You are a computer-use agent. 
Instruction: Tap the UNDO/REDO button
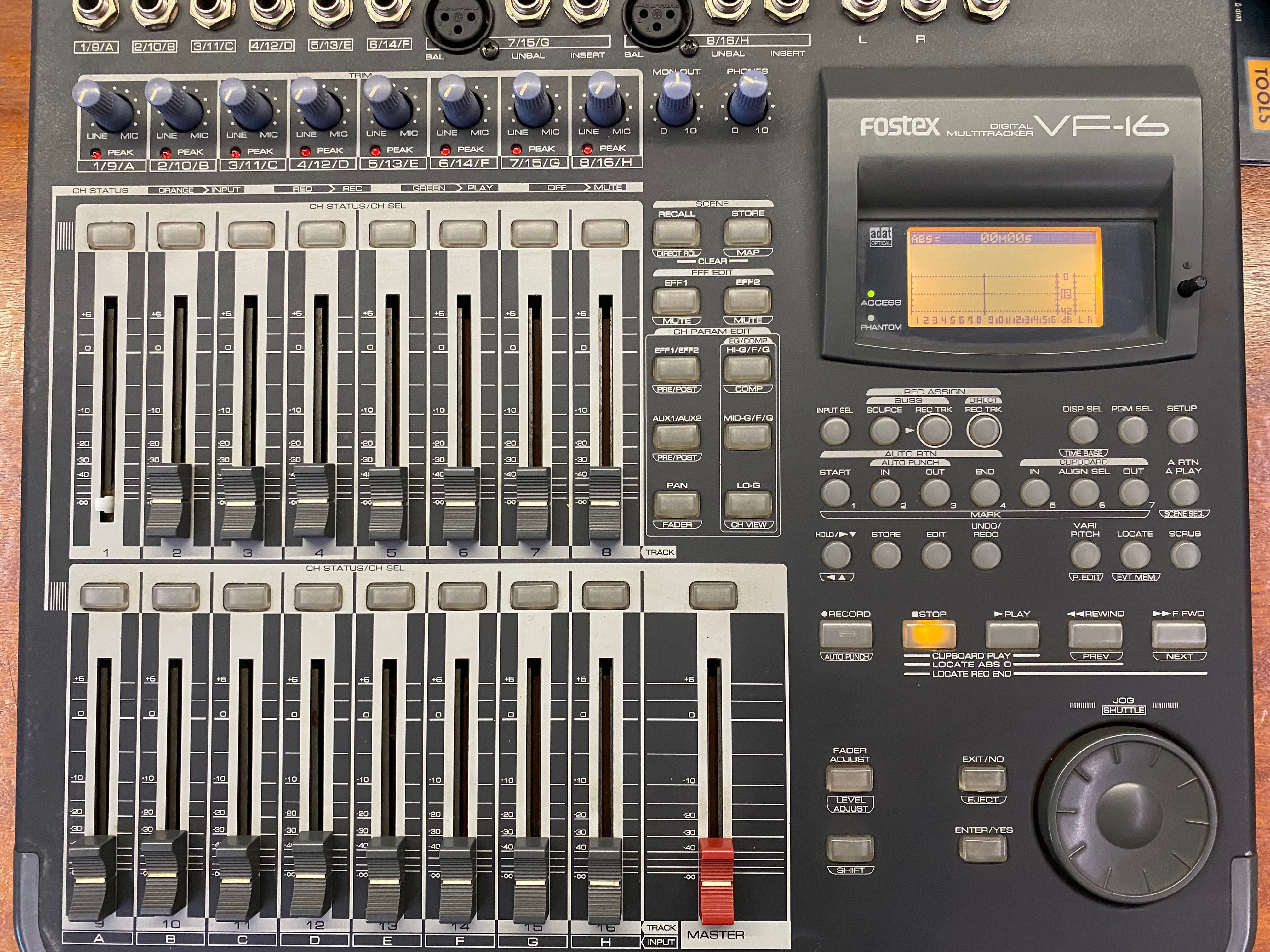(x=986, y=555)
